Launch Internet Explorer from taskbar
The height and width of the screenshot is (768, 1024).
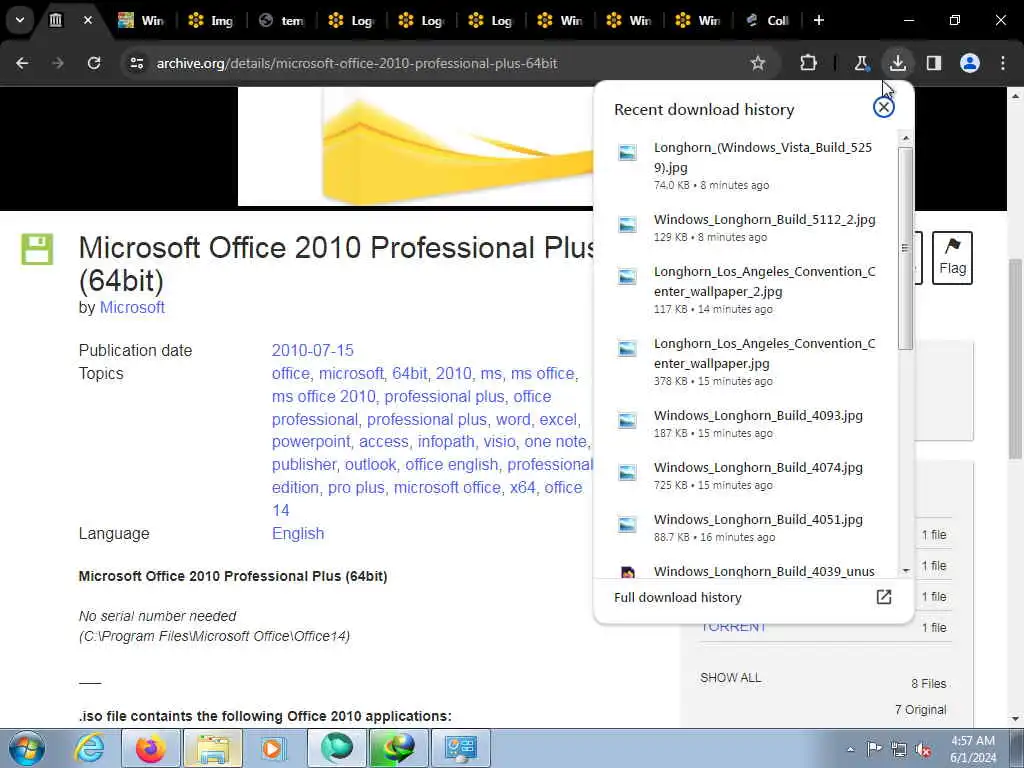[89, 748]
